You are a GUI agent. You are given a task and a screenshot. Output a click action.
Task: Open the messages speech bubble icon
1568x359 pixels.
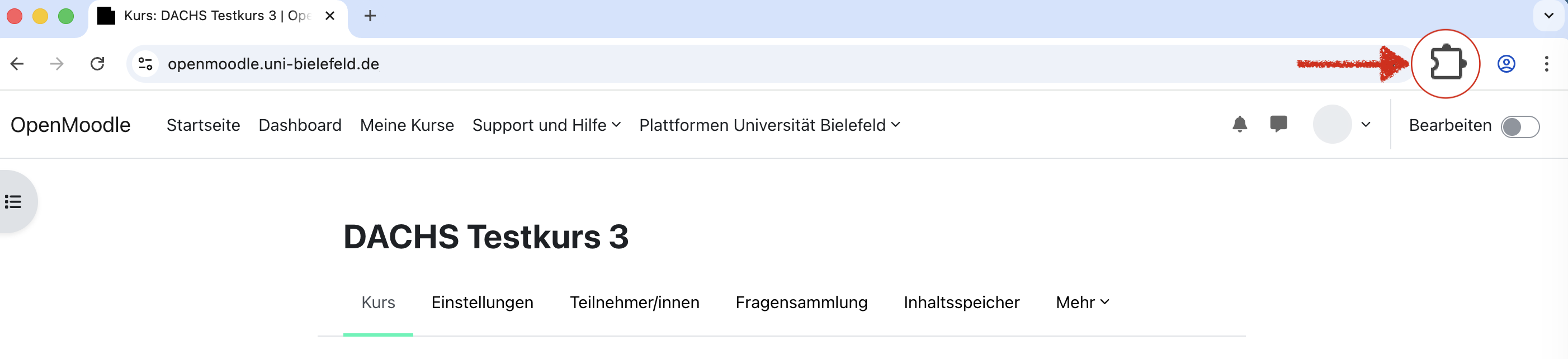[1278, 125]
